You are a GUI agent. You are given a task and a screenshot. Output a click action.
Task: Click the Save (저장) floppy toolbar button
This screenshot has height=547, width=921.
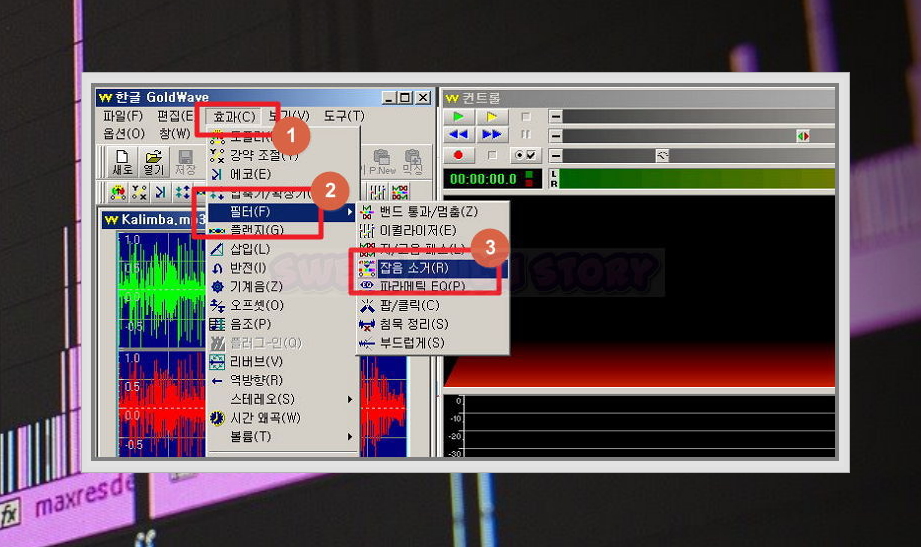pos(185,162)
